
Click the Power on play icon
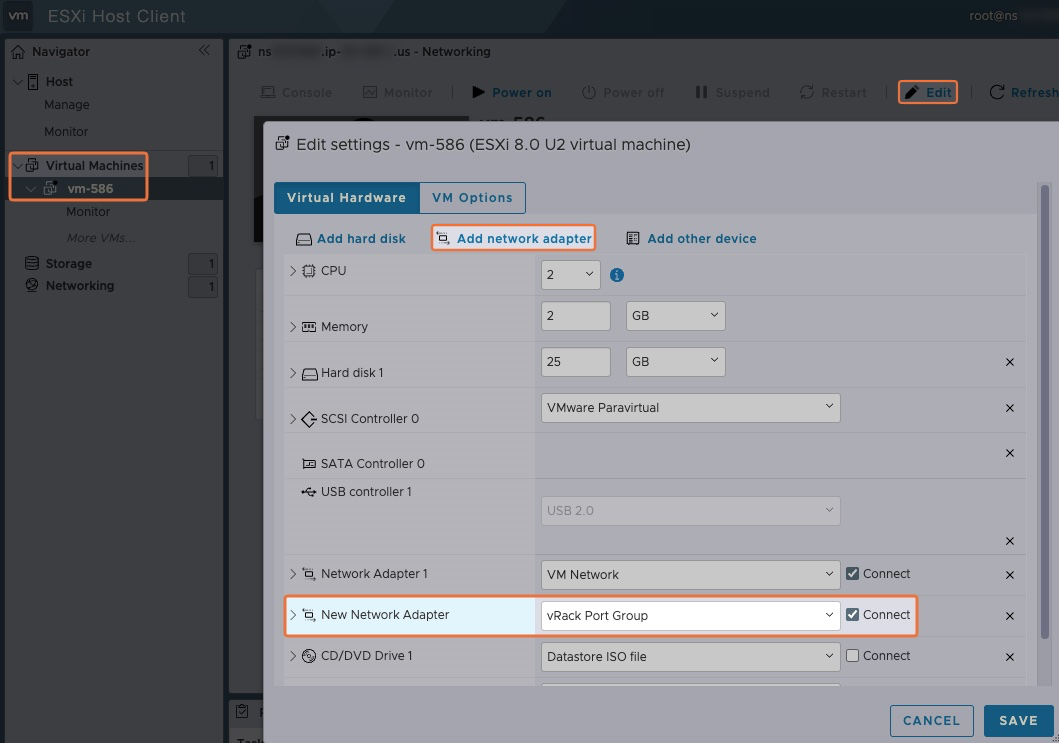(478, 92)
